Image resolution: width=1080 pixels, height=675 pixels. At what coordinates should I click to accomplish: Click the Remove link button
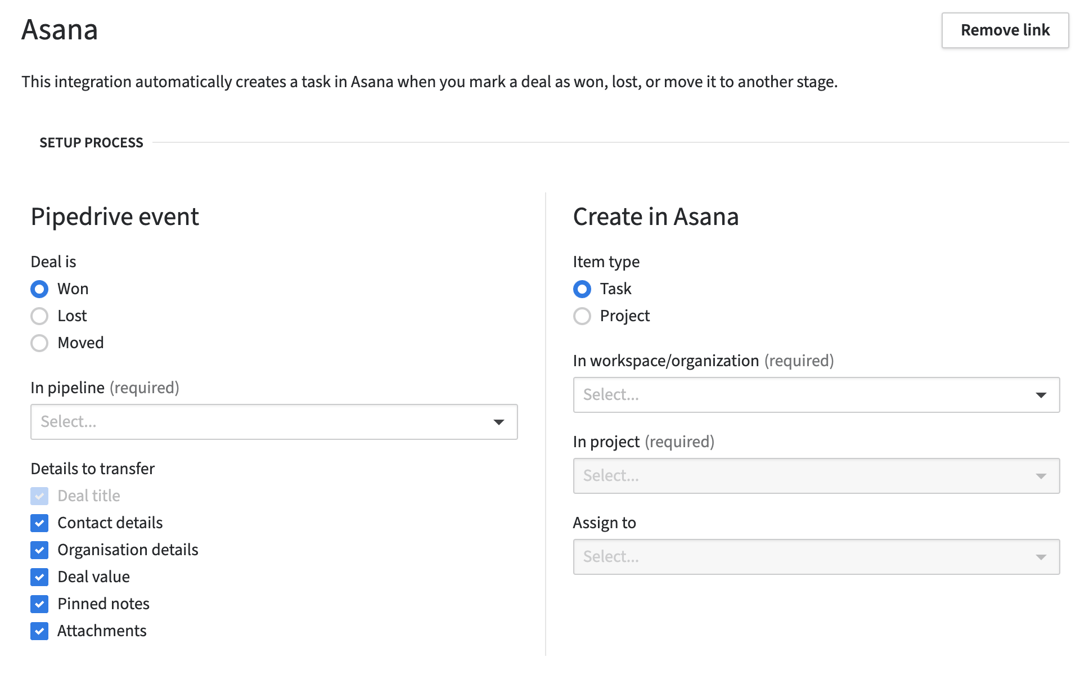(1004, 30)
